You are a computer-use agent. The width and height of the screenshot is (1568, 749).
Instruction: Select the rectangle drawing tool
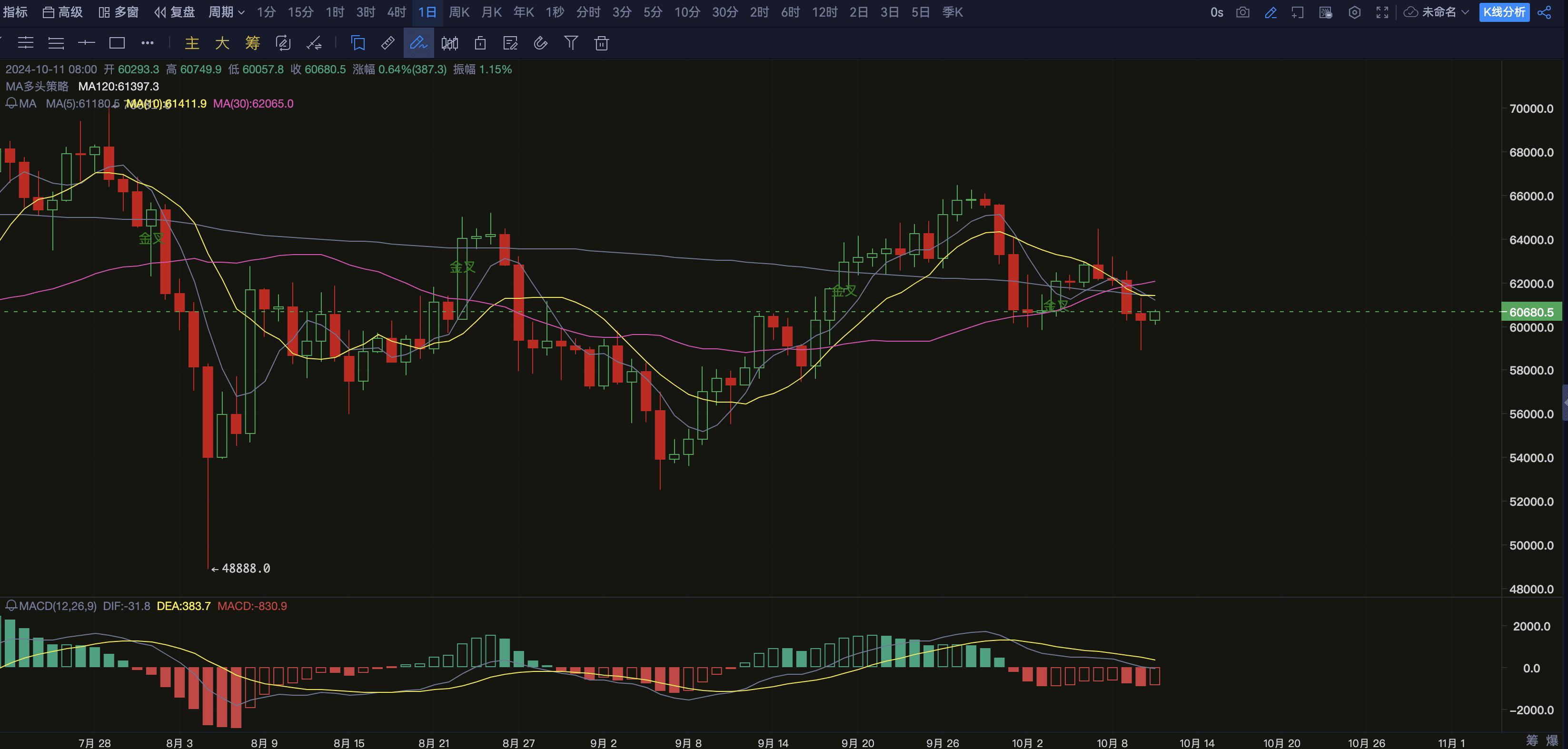click(117, 43)
